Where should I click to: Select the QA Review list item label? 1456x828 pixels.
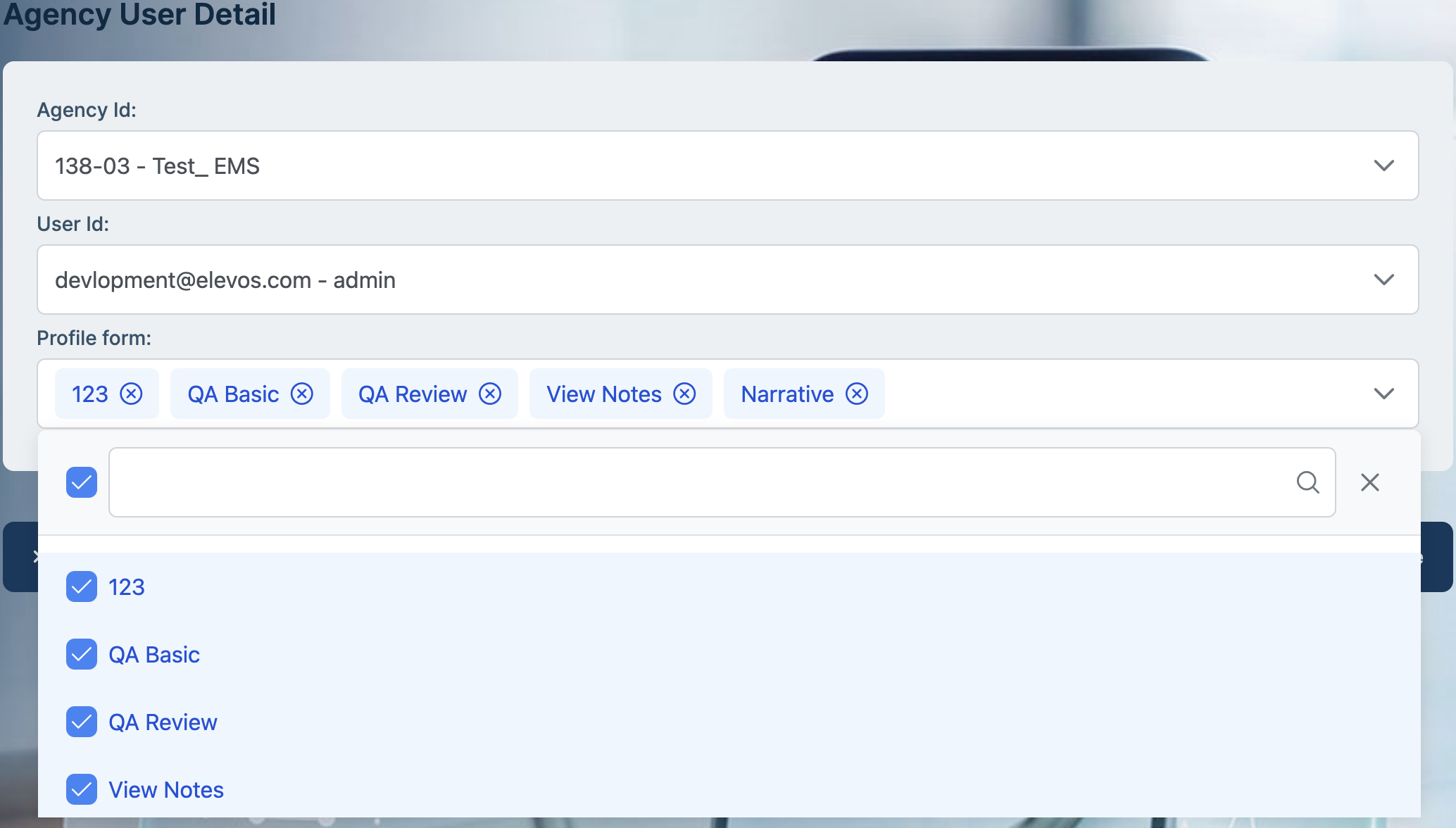(163, 722)
